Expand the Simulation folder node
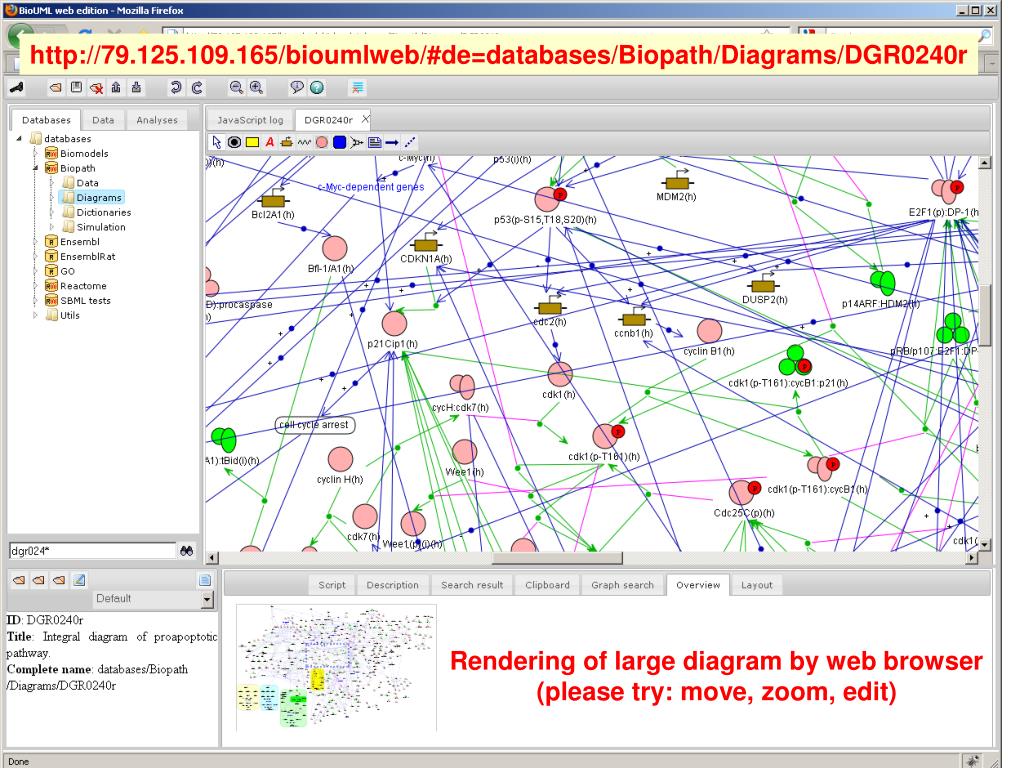1024x768 pixels. pos(52,227)
